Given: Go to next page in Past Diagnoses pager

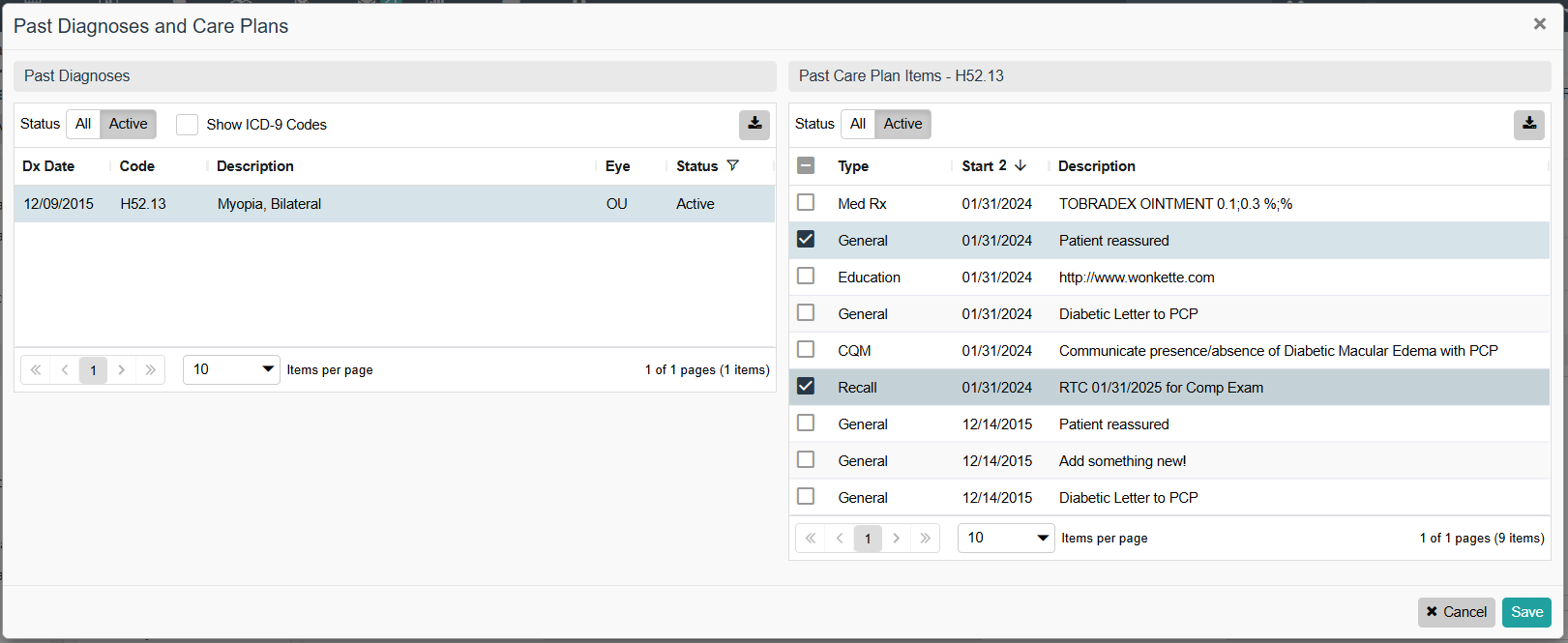Looking at the screenshot, I should pos(121,369).
